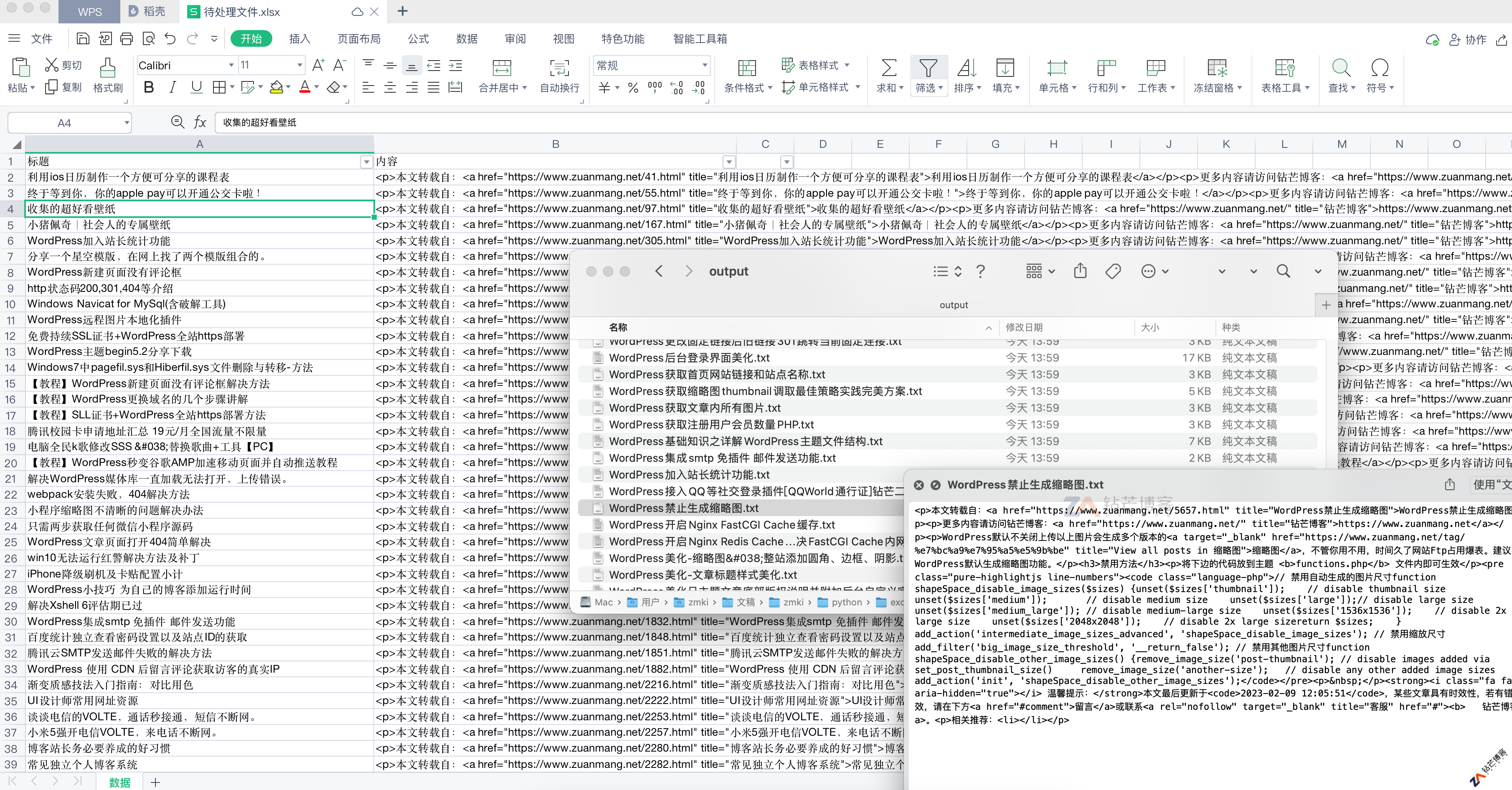
Task: Select the 数据 sheet tab
Action: [x=120, y=782]
